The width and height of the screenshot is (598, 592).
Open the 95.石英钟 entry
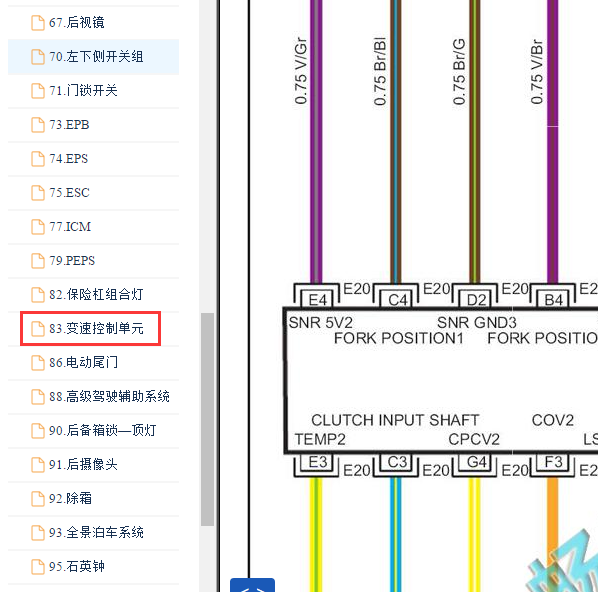pos(93,566)
